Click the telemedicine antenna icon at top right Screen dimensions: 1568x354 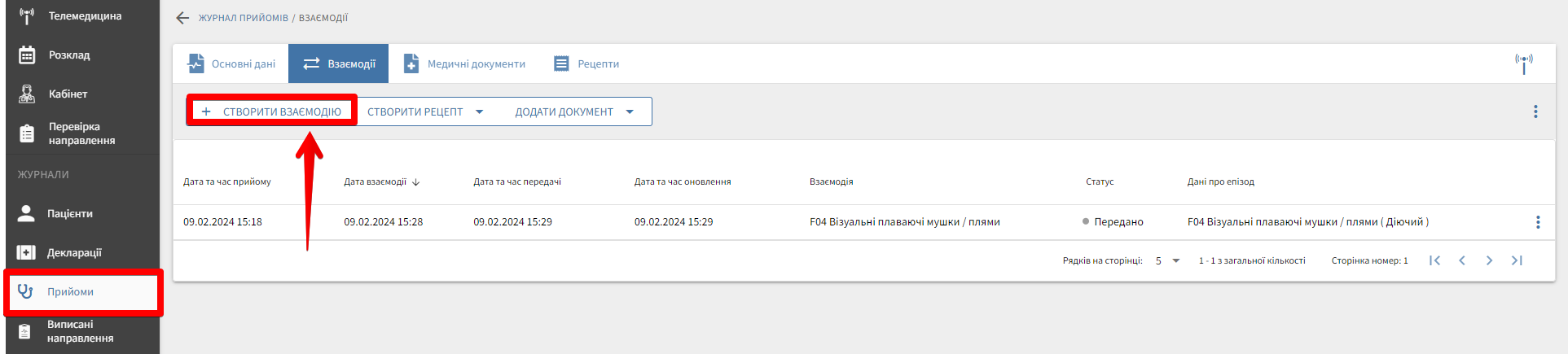point(1523,63)
